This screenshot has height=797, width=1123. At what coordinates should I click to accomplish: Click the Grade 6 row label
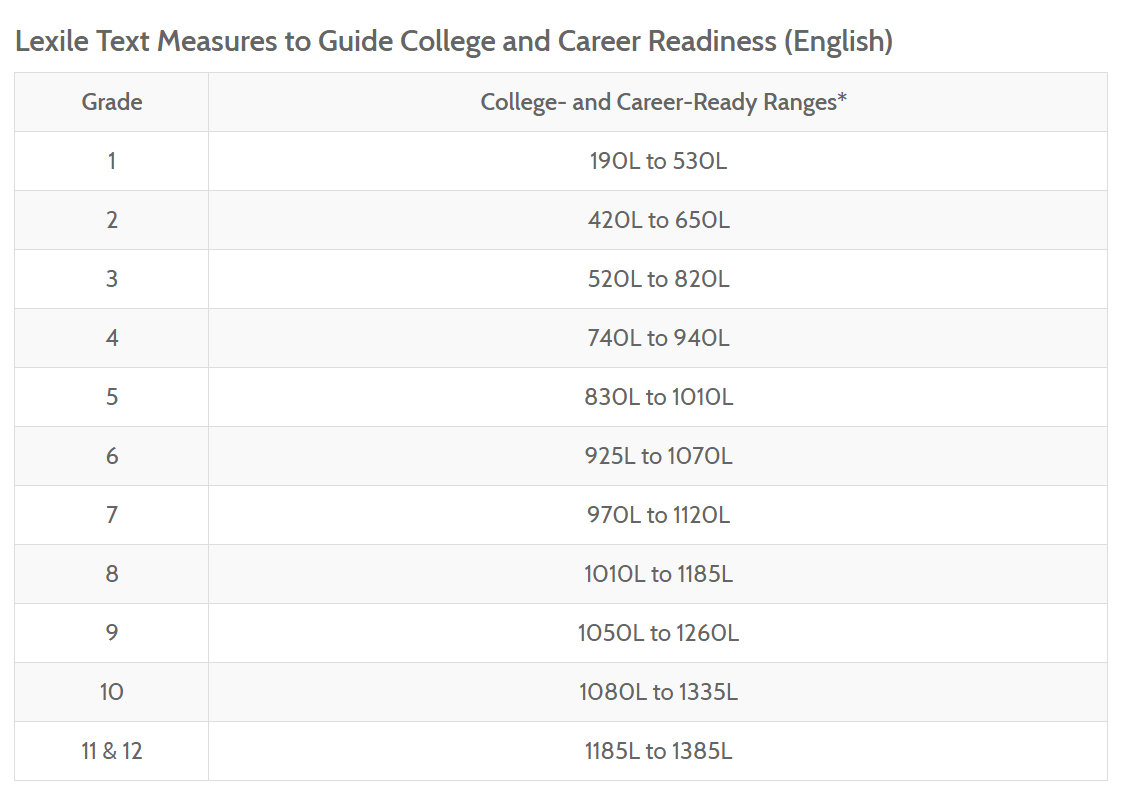point(112,456)
